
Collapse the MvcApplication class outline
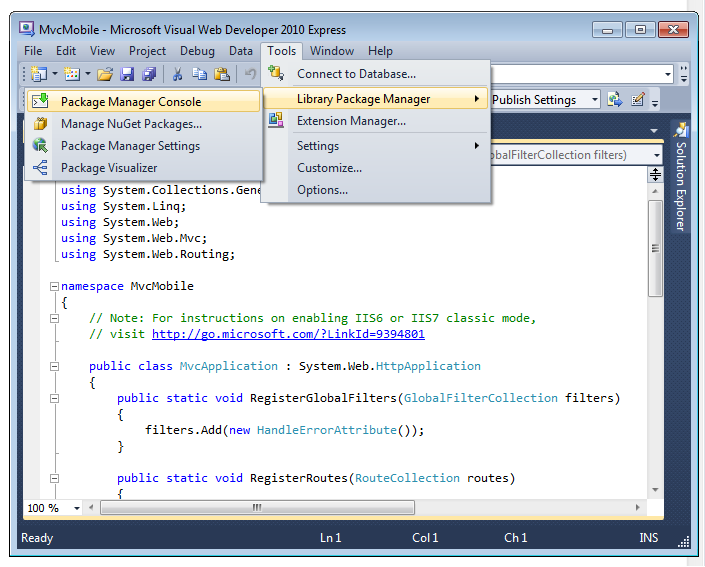(54, 366)
